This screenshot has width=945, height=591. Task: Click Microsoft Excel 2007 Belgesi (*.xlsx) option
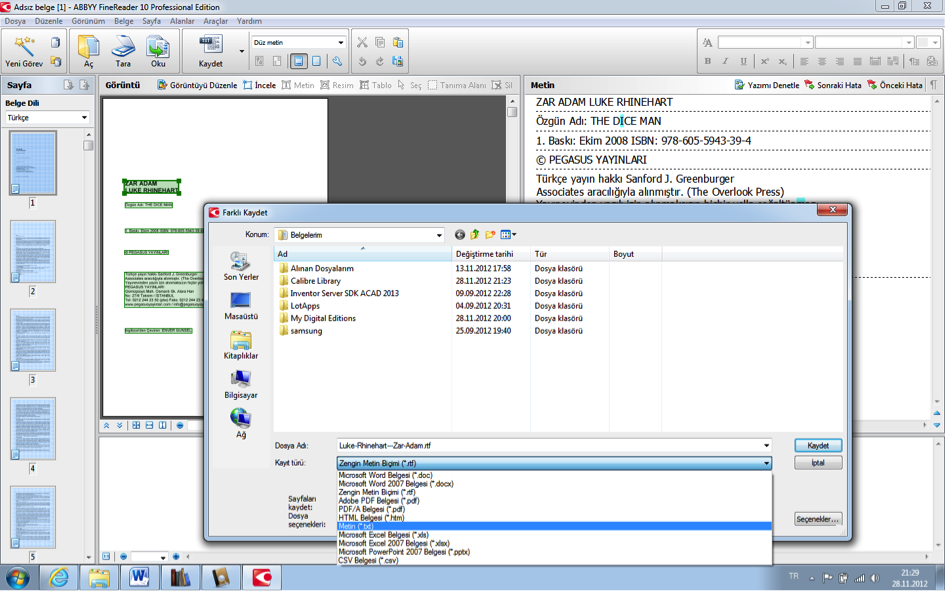(x=554, y=543)
